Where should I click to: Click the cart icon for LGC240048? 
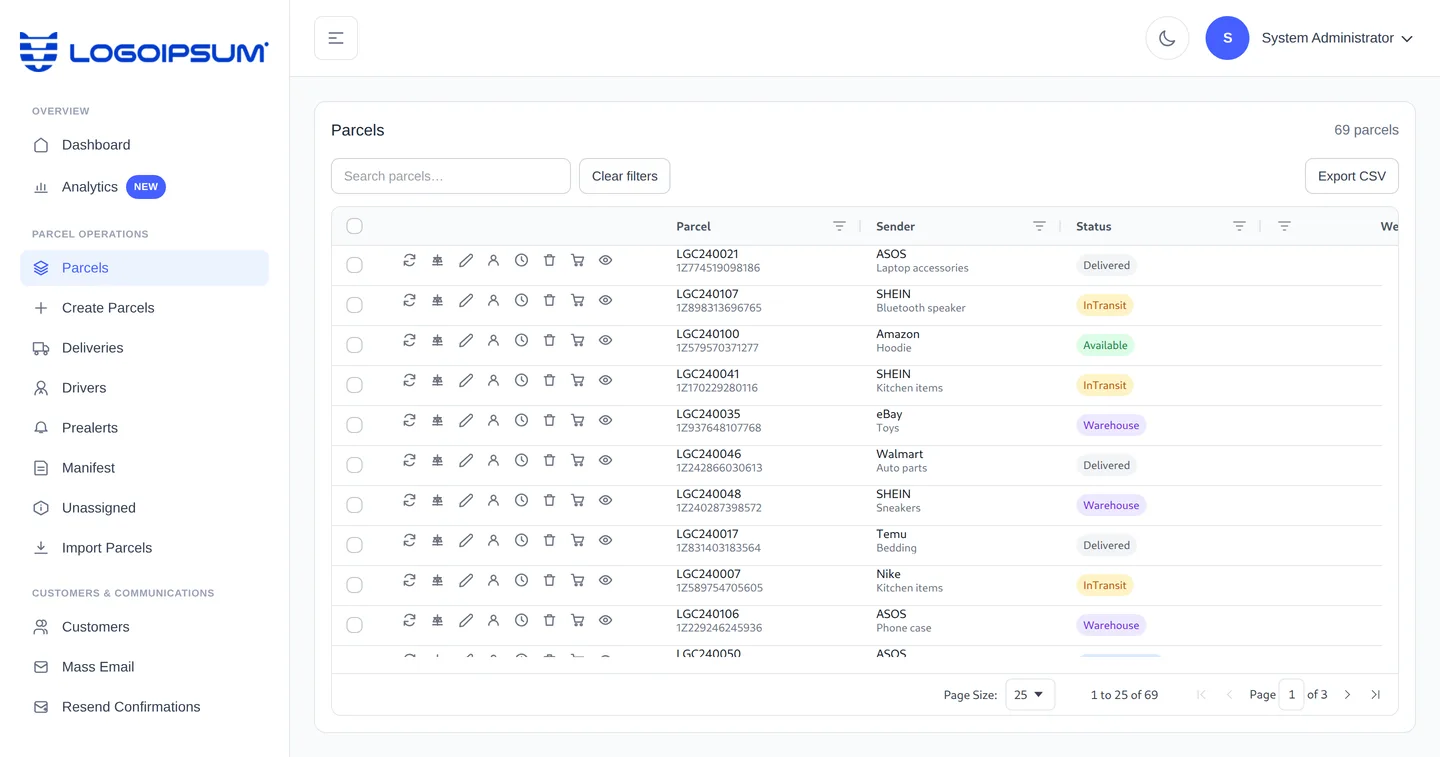coord(577,500)
